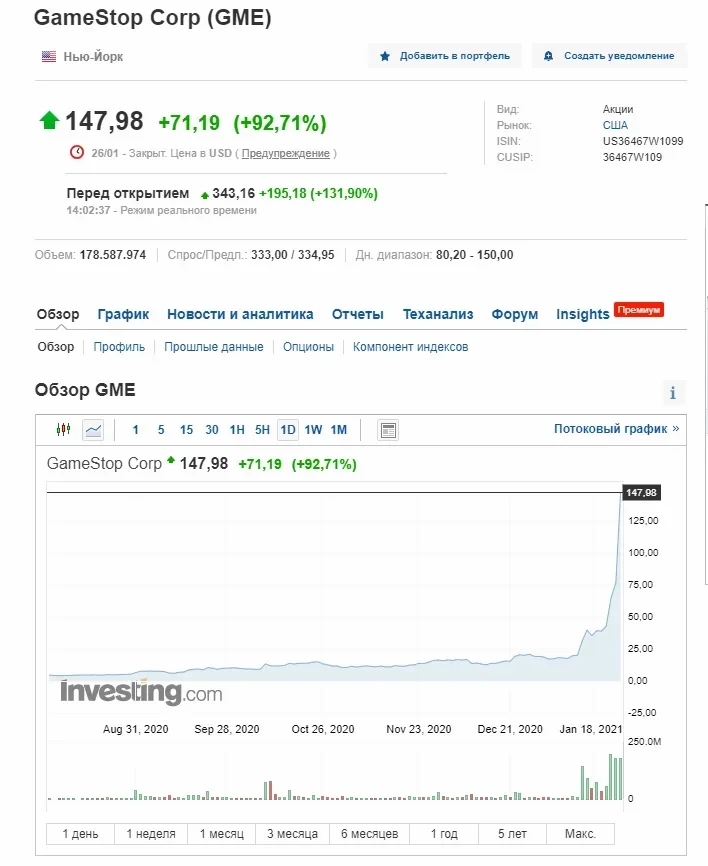
Task: Click Добавить в портфель button
Action: point(445,56)
